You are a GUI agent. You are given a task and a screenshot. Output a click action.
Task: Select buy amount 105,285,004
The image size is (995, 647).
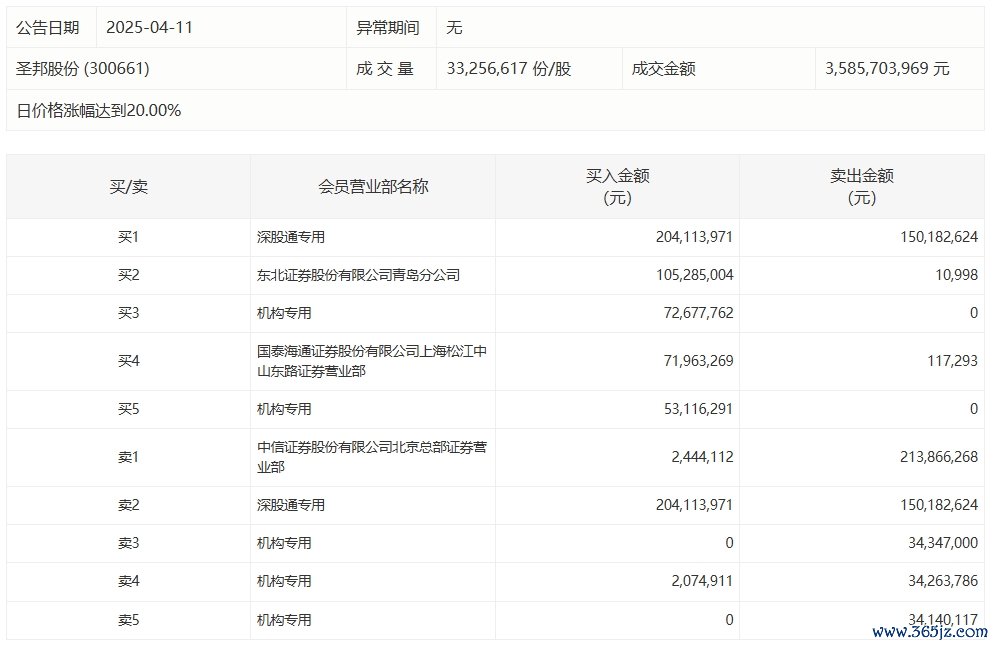694,275
